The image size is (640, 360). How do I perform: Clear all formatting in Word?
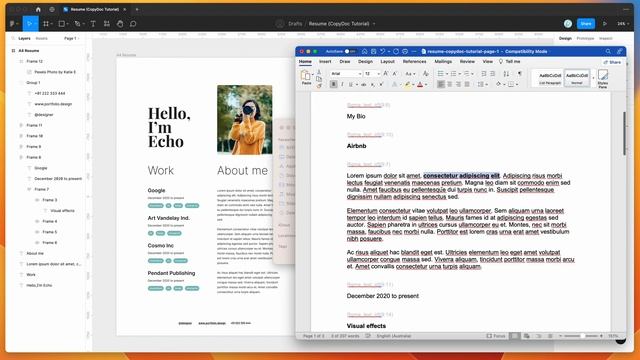[x=426, y=73]
